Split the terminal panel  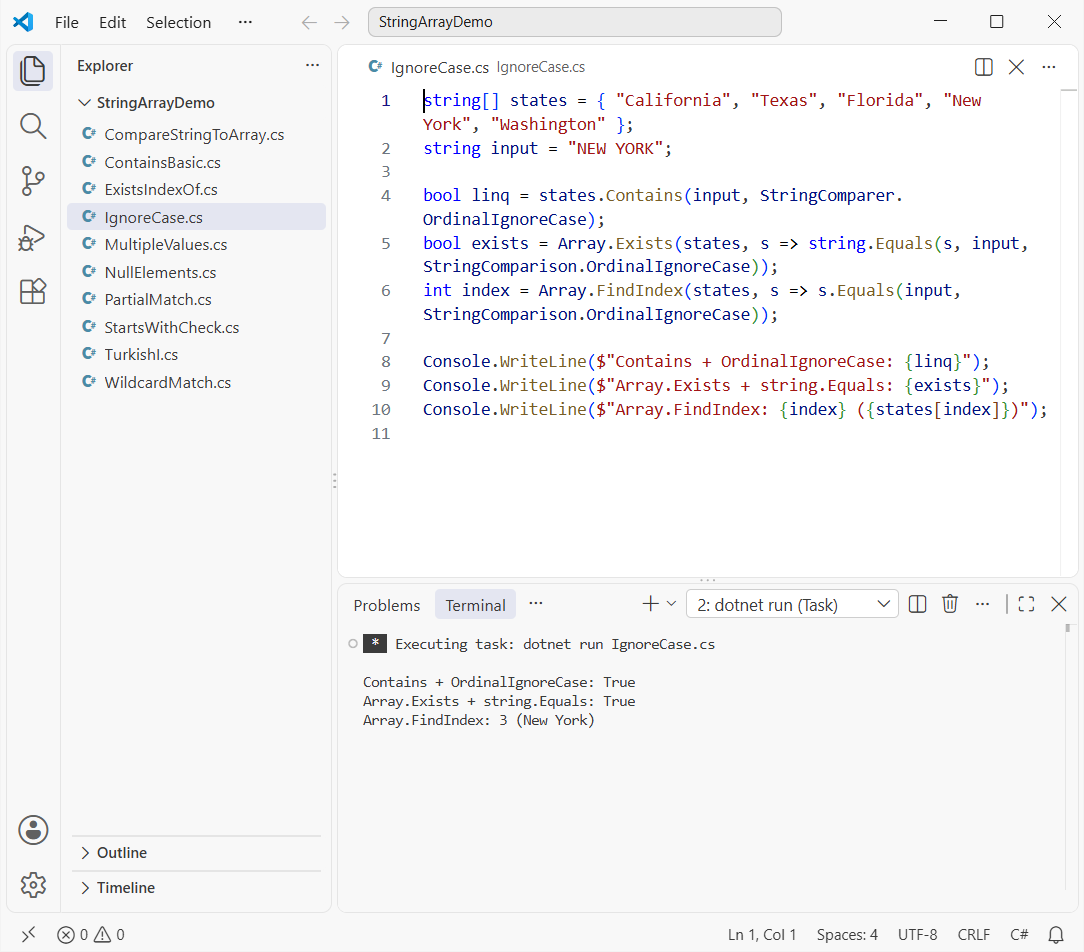(x=917, y=604)
